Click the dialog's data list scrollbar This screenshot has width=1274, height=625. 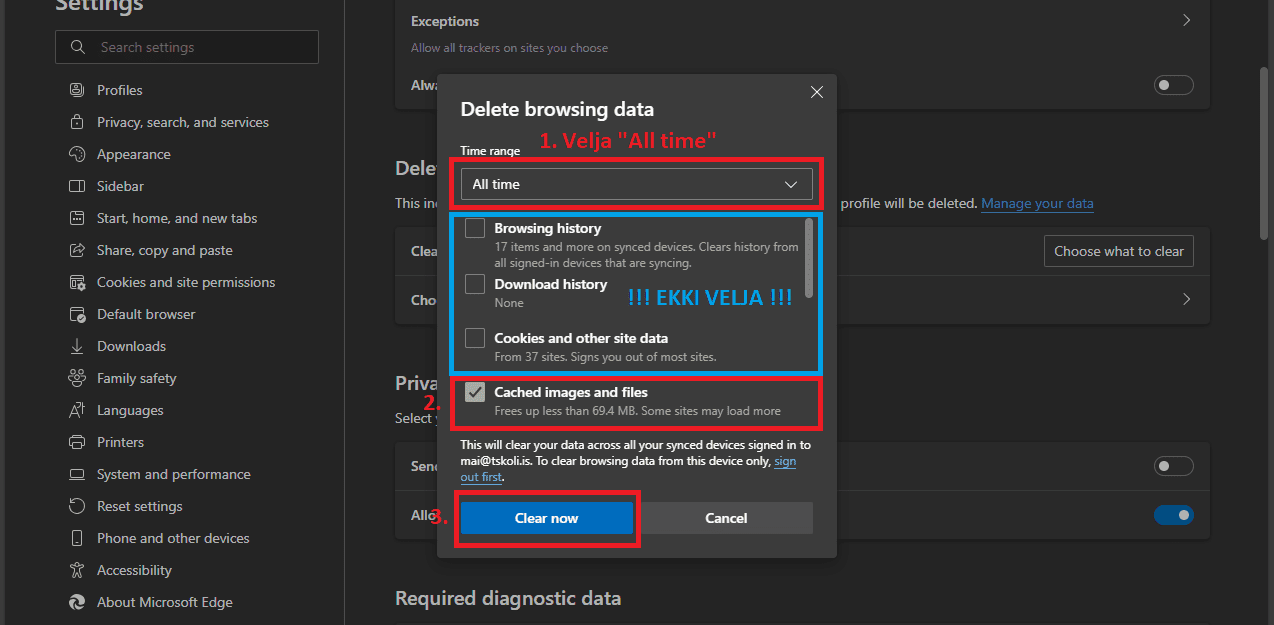pos(808,260)
